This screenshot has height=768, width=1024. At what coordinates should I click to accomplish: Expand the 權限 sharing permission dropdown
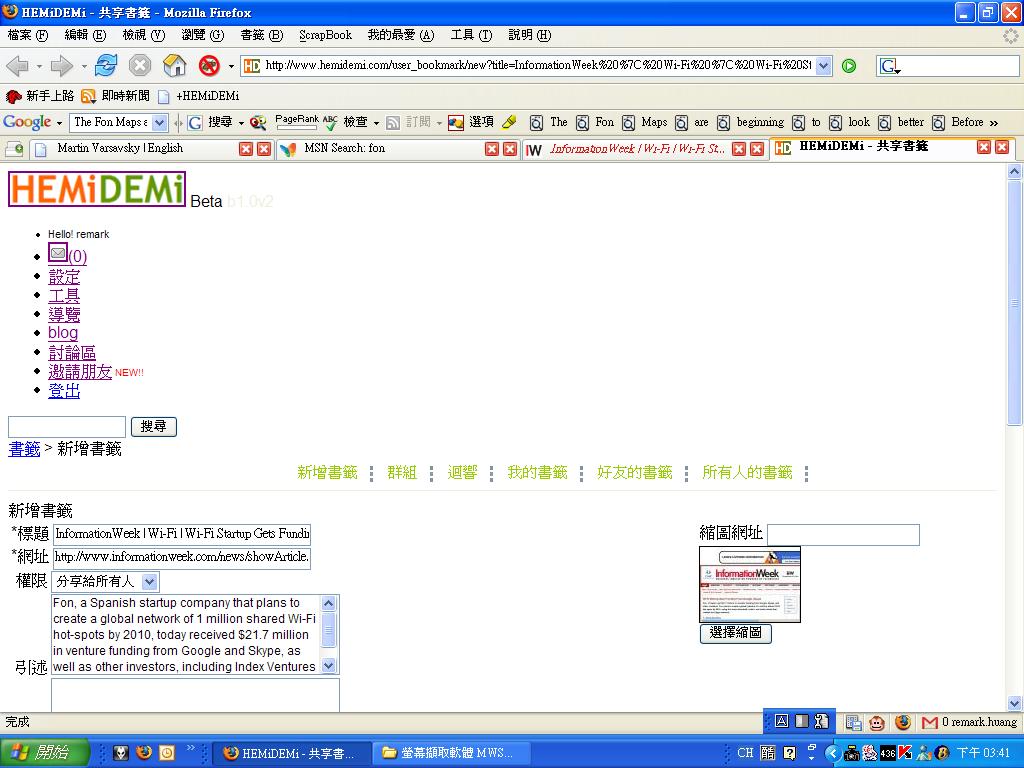click(150, 581)
